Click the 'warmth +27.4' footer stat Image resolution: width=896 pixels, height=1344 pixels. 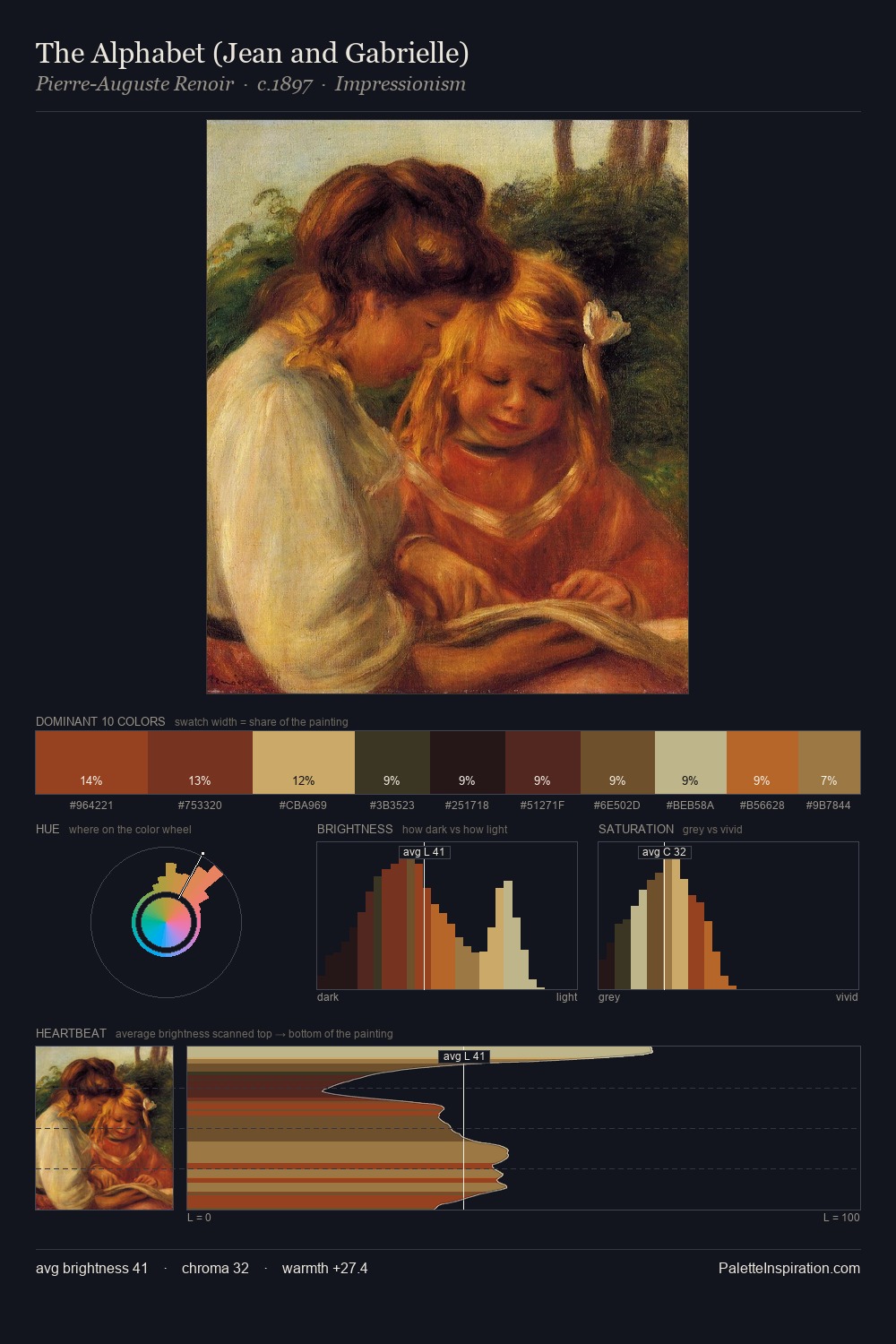click(x=324, y=1268)
